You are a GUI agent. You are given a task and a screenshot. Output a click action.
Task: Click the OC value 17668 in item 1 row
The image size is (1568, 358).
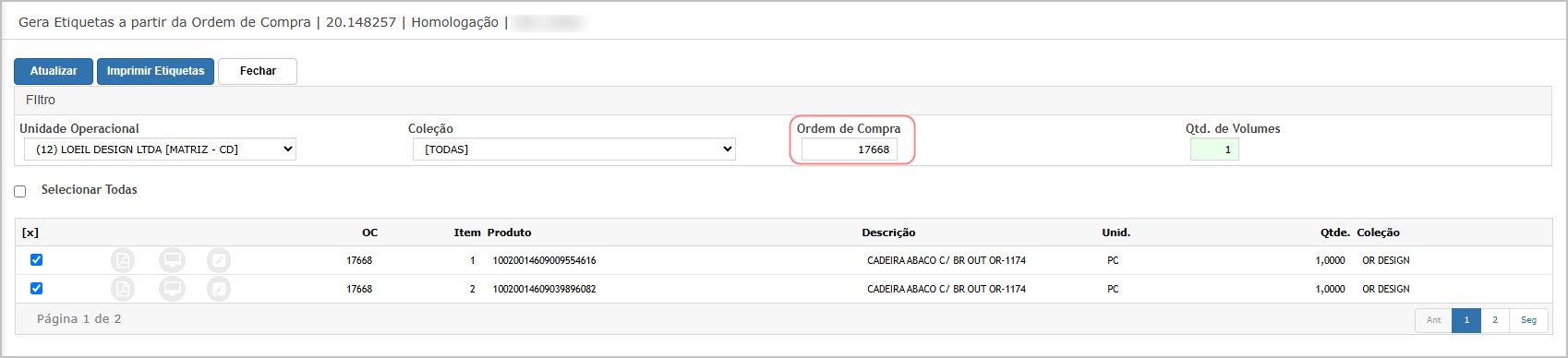point(359,260)
